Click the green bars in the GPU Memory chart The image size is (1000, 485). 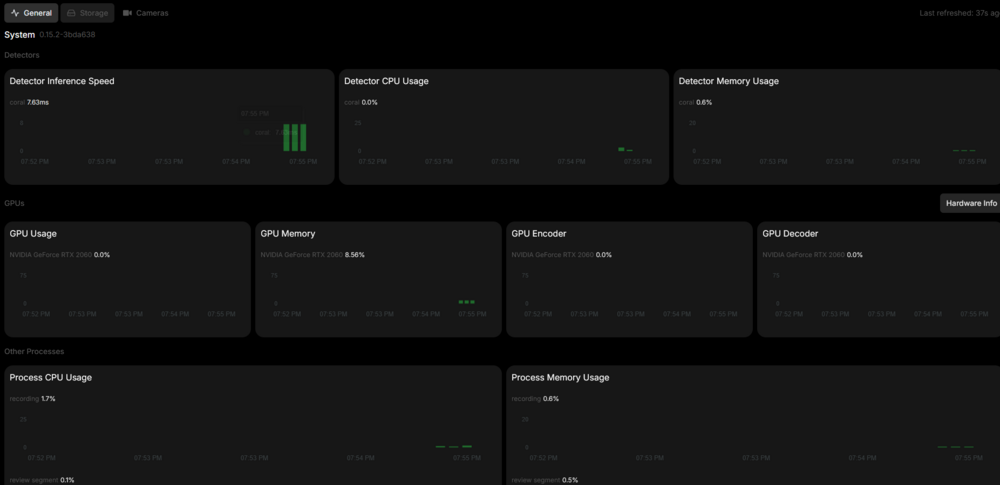467,302
